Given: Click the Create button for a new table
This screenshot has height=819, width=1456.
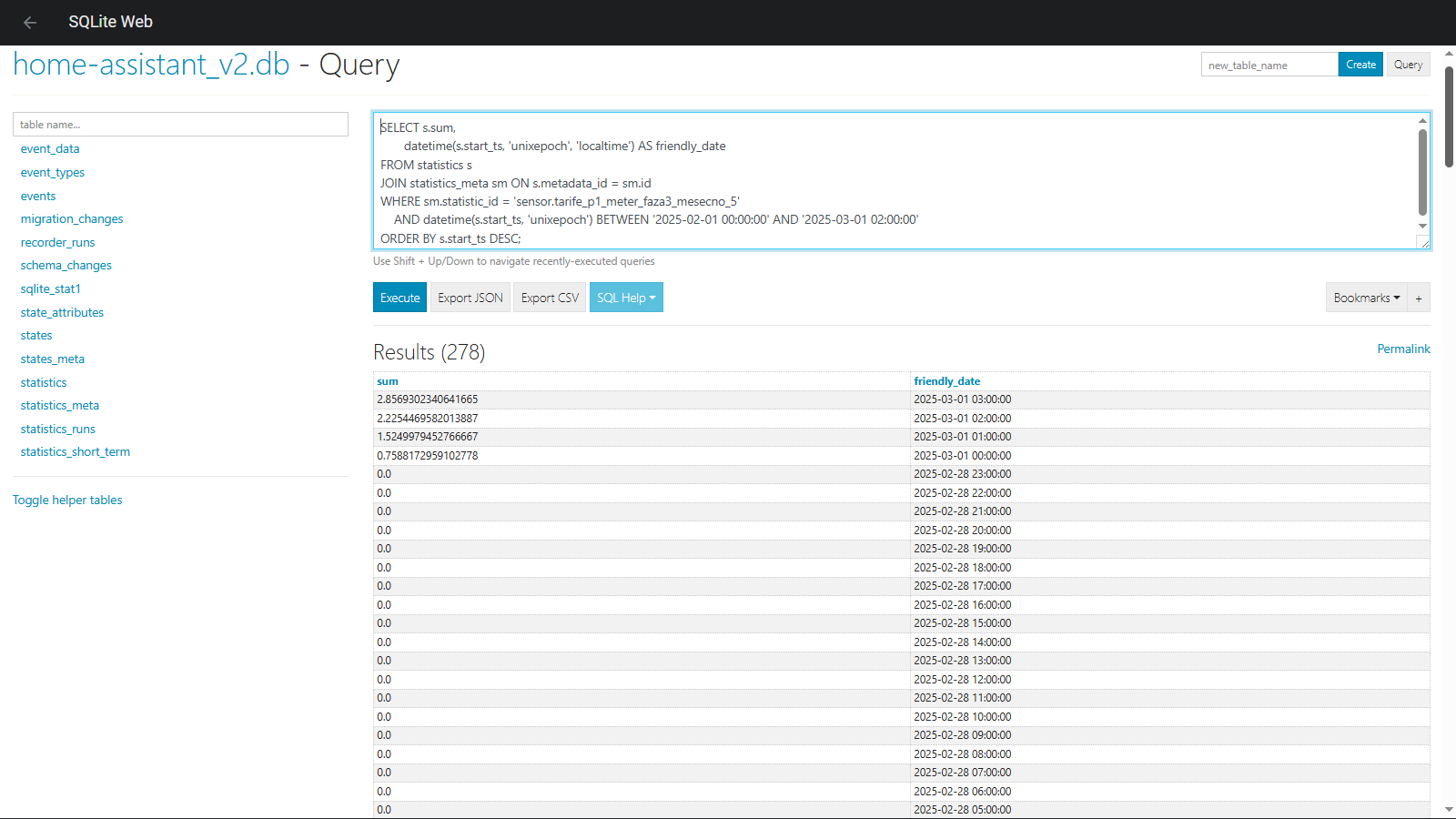Looking at the screenshot, I should (1360, 64).
